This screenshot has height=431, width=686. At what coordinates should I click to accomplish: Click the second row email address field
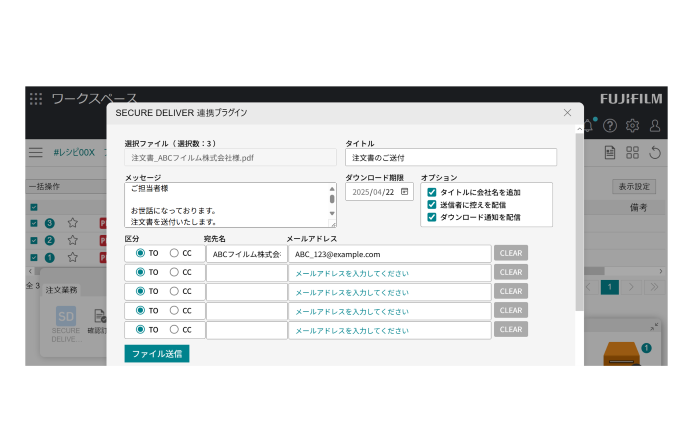390,272
